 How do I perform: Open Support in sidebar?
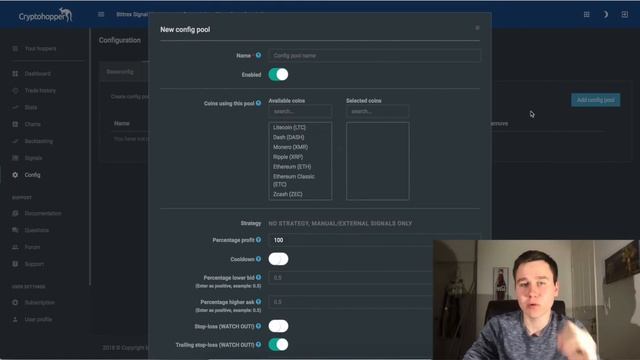pos(34,264)
